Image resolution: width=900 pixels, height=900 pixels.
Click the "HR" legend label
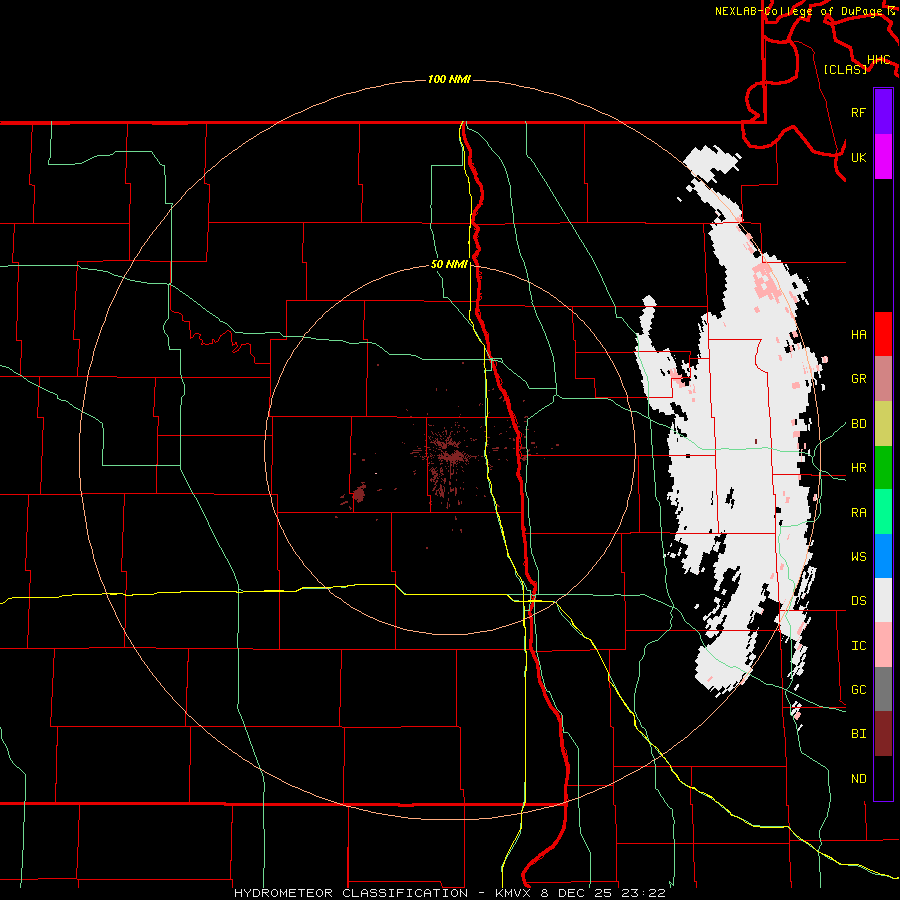click(x=858, y=468)
